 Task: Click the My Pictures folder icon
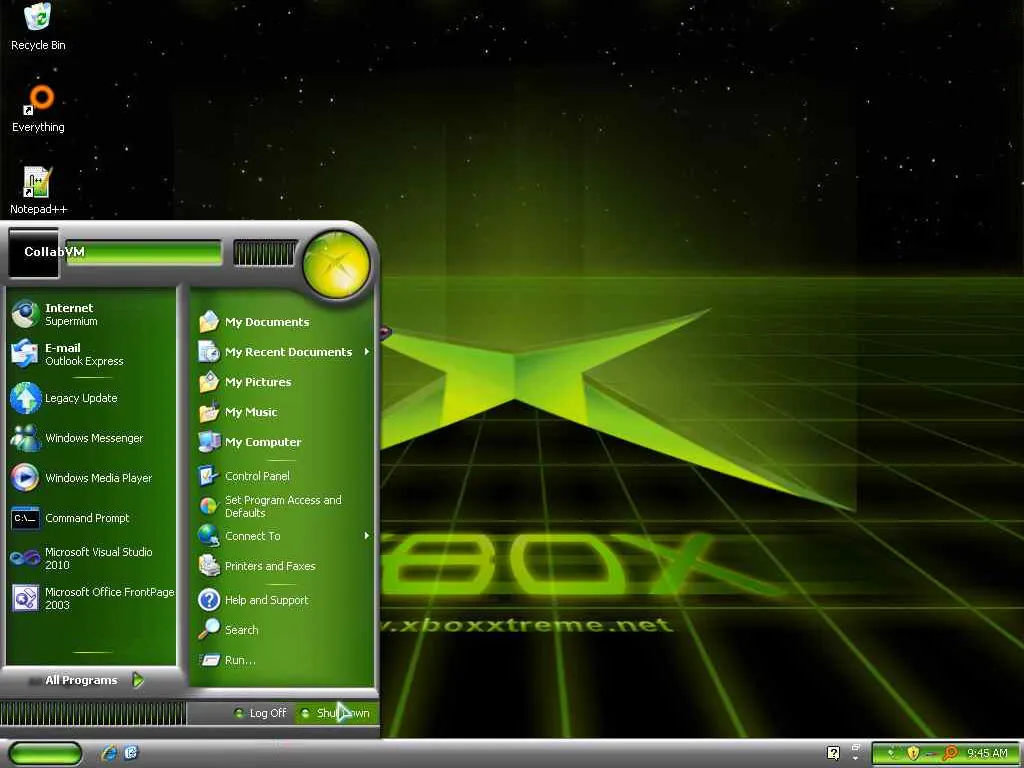[209, 381]
